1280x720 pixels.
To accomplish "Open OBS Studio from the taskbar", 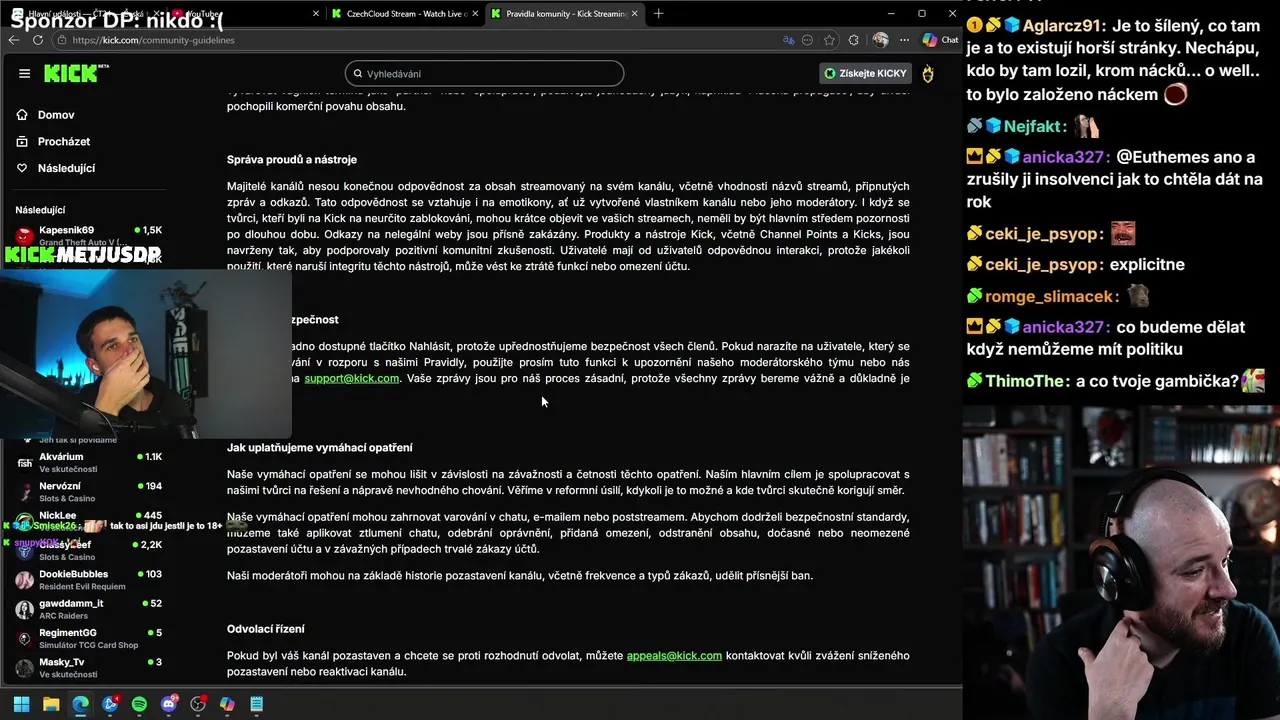I will pyautogui.click(x=198, y=704).
